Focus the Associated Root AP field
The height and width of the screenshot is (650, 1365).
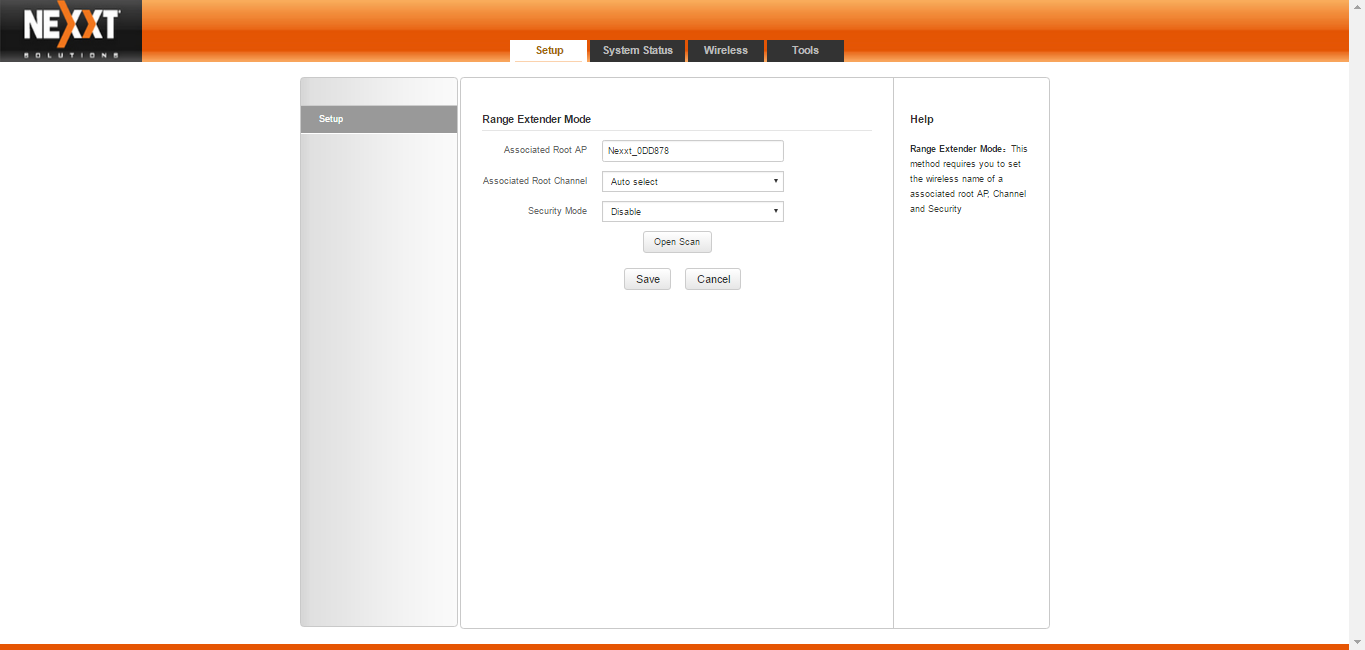(x=692, y=151)
